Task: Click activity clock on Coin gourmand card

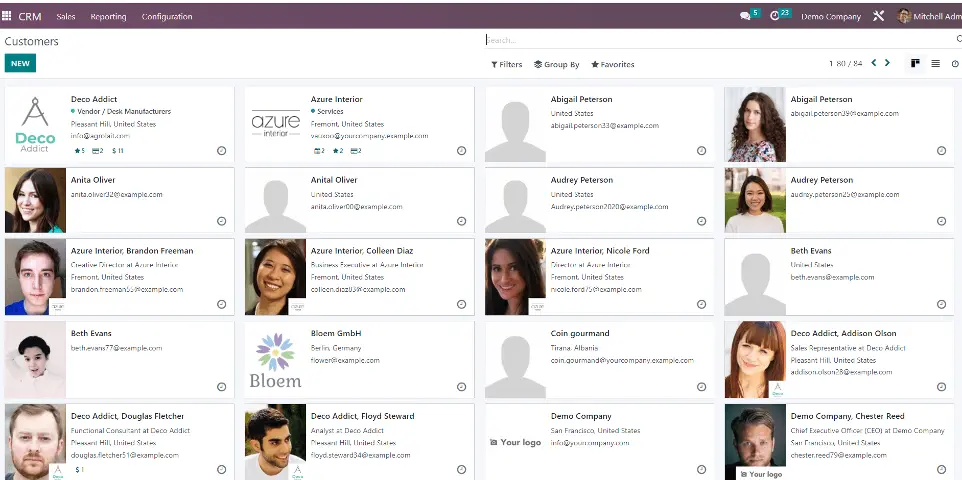Action: (701, 387)
